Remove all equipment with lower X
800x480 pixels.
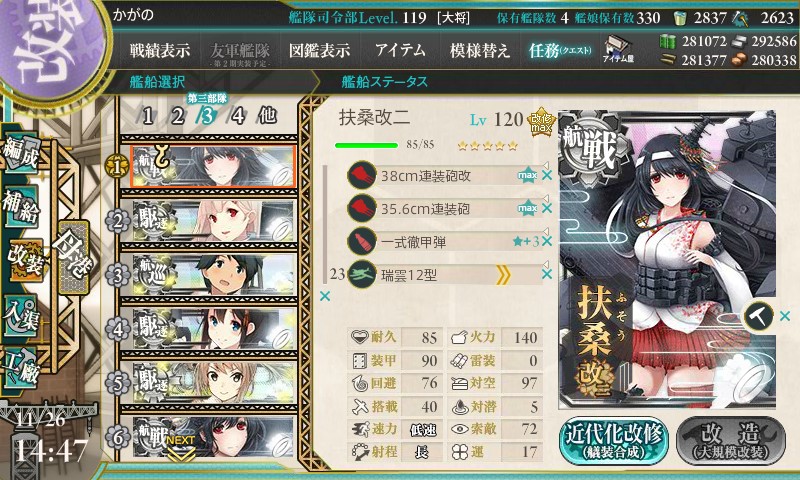324,296
